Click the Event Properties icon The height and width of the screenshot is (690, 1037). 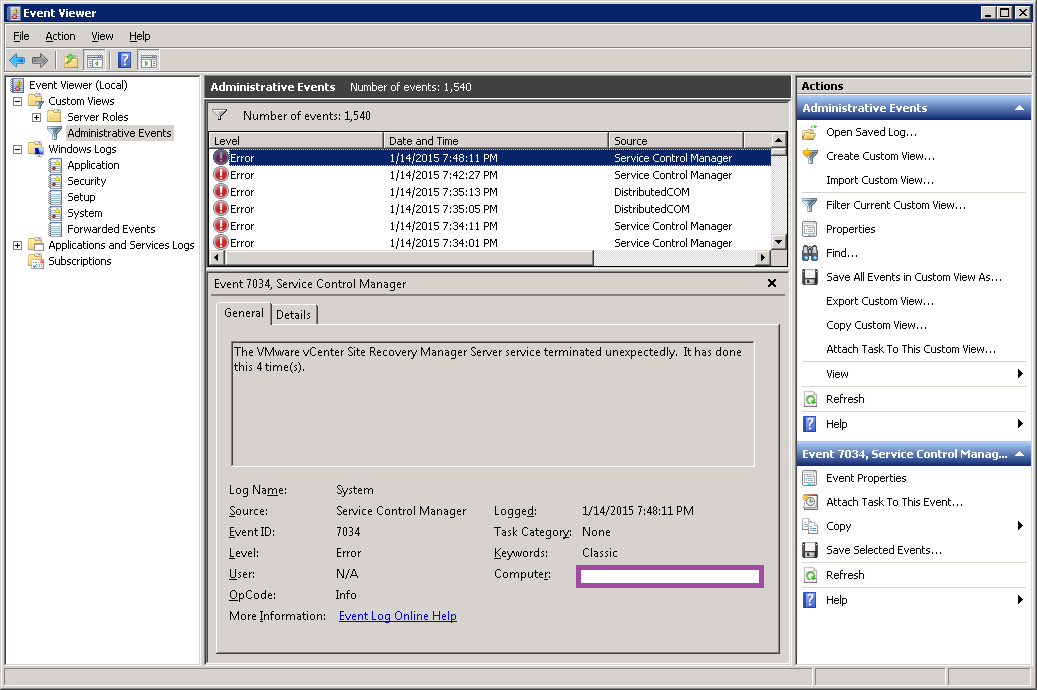pyautogui.click(x=810, y=478)
